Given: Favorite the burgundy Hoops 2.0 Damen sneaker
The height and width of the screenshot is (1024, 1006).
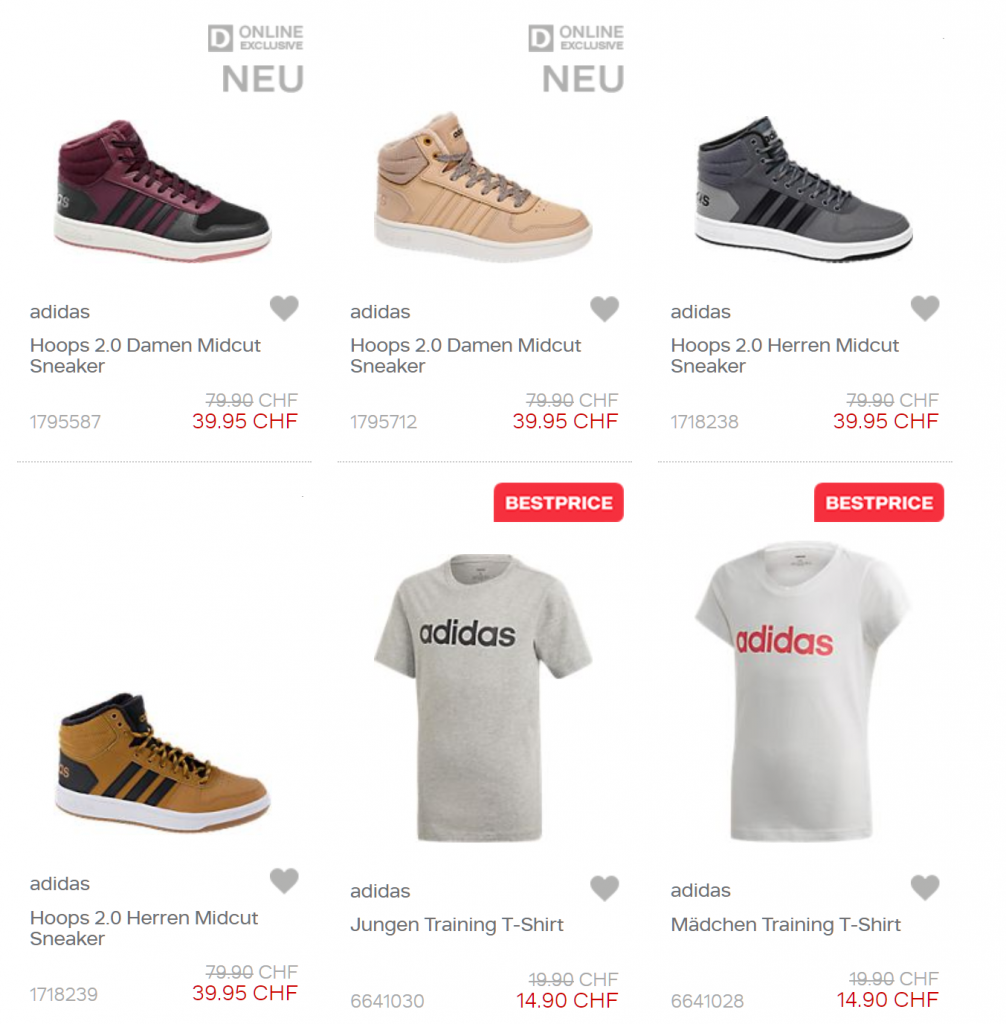Looking at the screenshot, I should (284, 309).
